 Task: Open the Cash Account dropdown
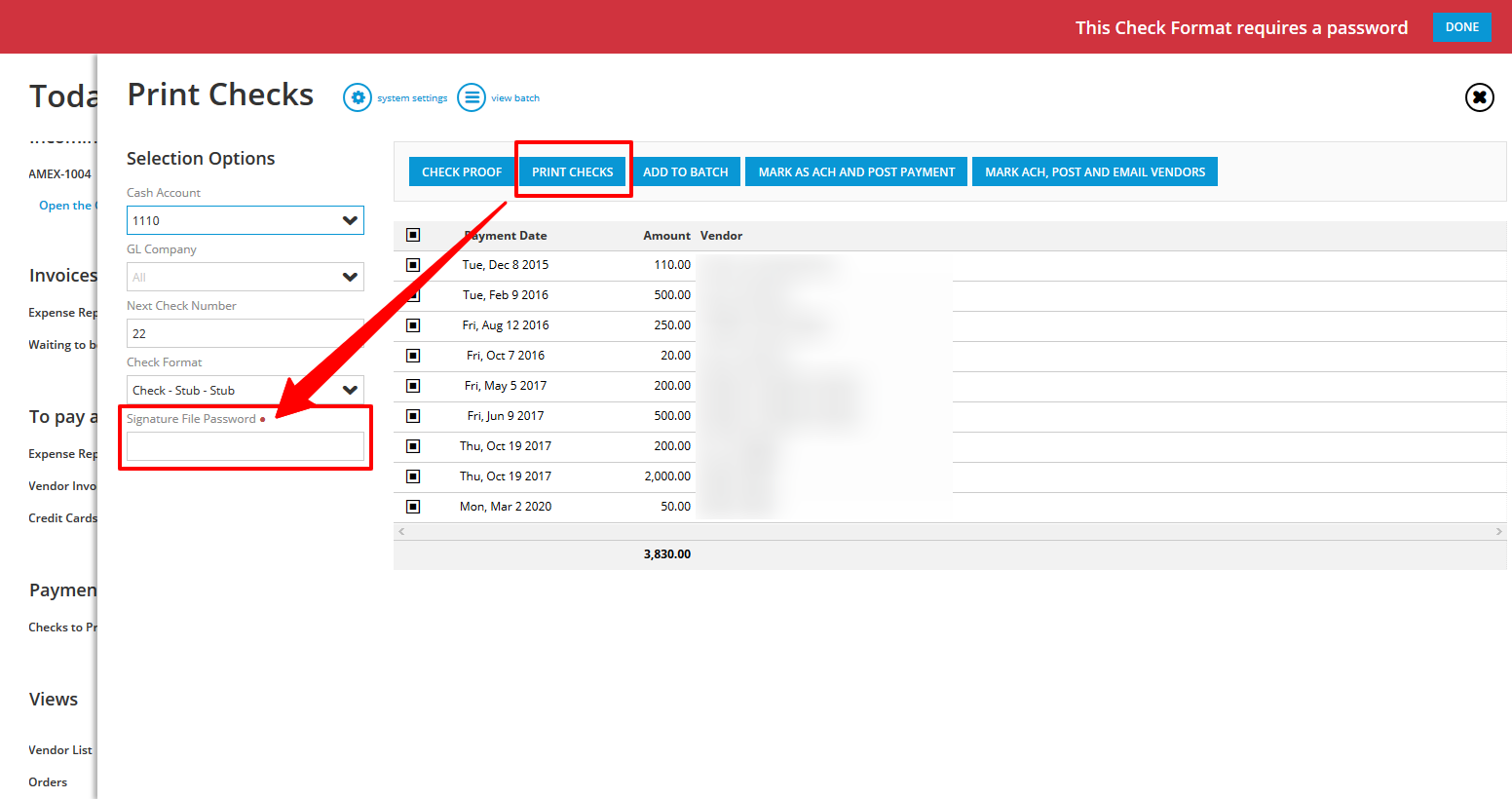coord(246,220)
